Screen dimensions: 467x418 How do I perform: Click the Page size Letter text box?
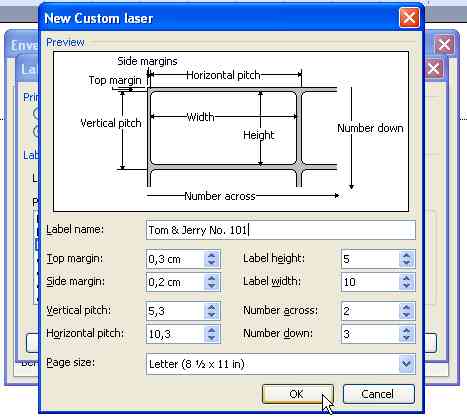coord(272,364)
